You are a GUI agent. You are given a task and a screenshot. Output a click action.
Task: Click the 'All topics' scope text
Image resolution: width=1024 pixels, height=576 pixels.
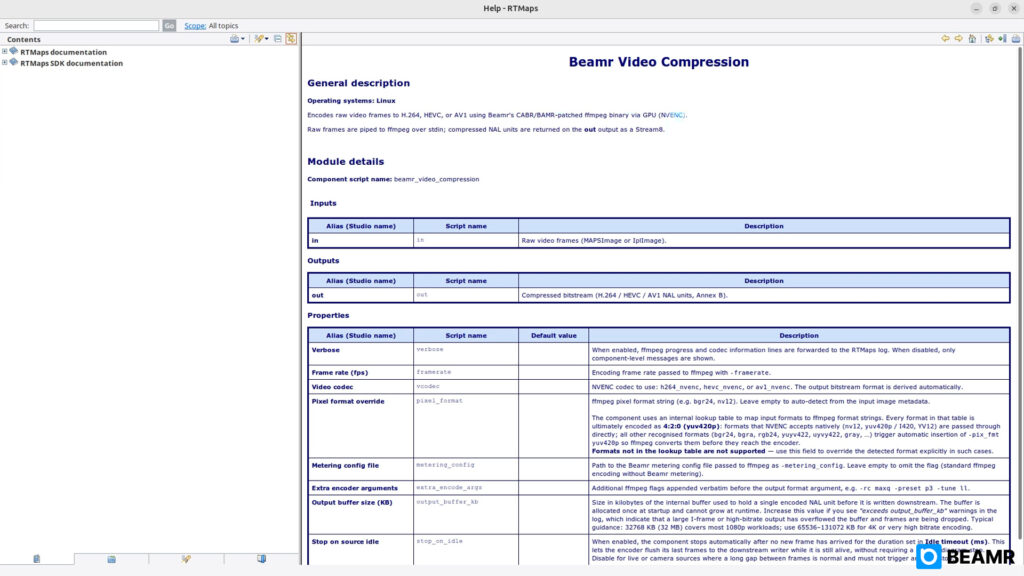(x=223, y=26)
